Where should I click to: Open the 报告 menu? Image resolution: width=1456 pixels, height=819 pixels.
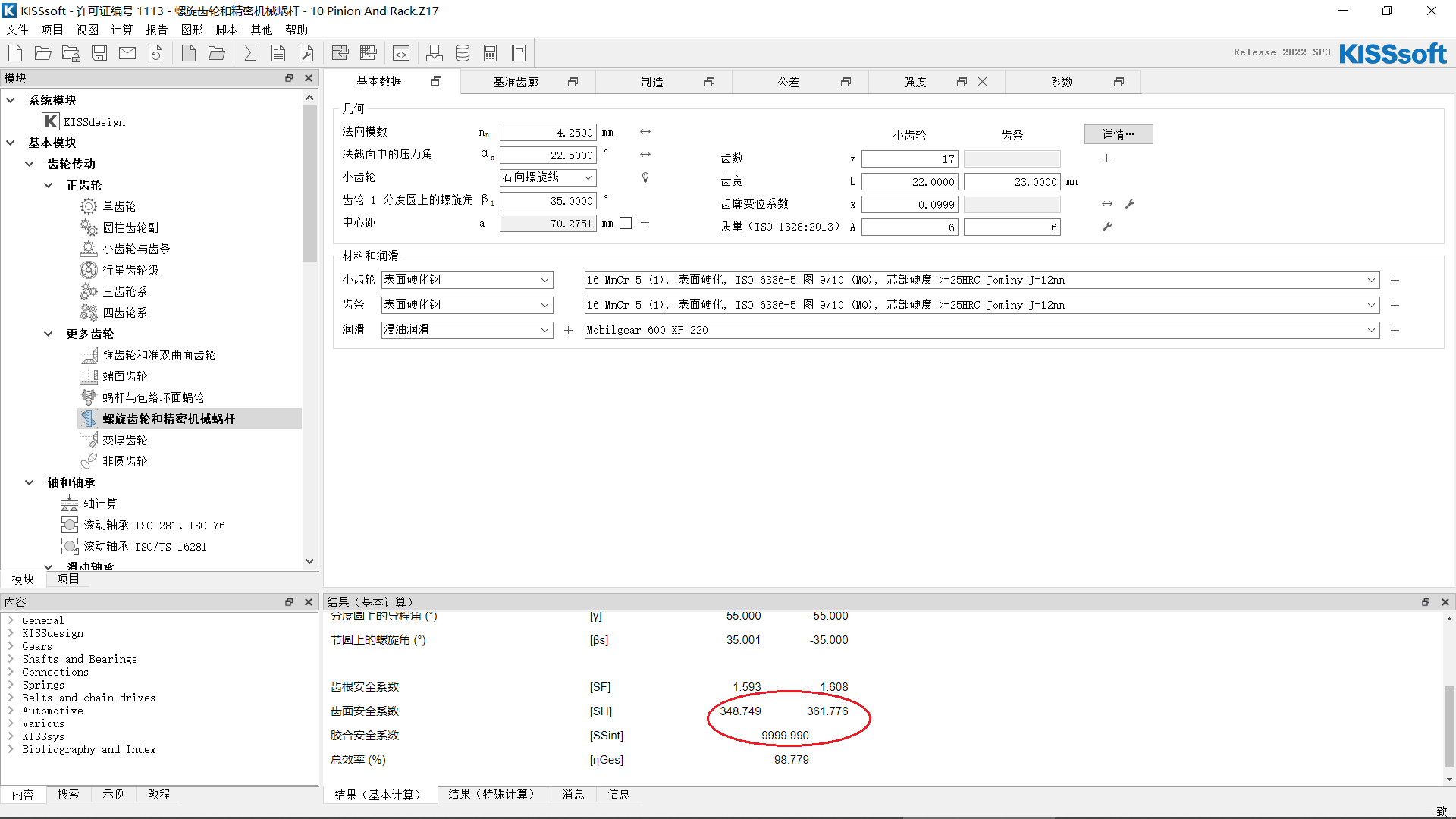tap(157, 30)
